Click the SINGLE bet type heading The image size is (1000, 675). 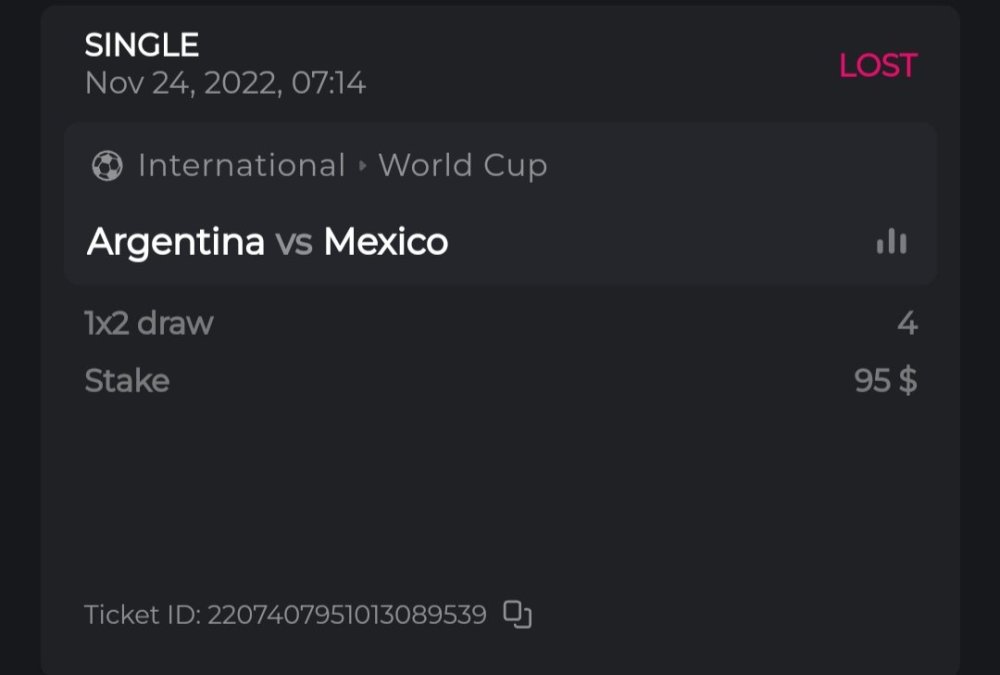142,45
